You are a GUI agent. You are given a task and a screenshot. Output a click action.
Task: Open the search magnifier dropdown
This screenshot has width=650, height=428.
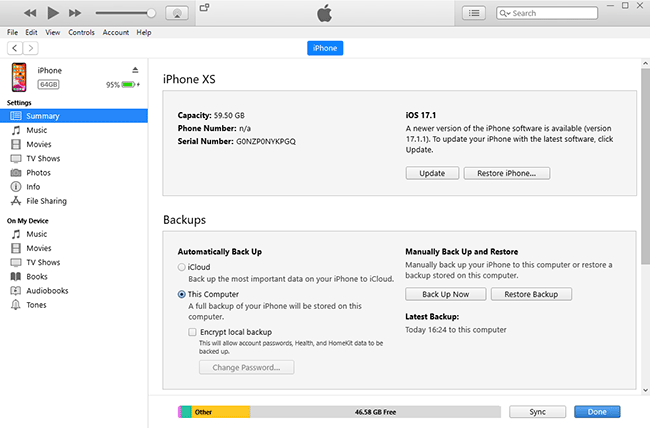click(x=504, y=13)
